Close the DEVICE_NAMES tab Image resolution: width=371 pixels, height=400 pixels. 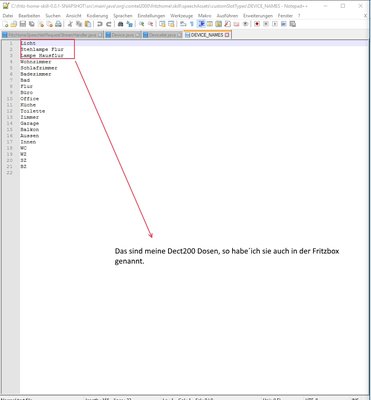[227, 35]
